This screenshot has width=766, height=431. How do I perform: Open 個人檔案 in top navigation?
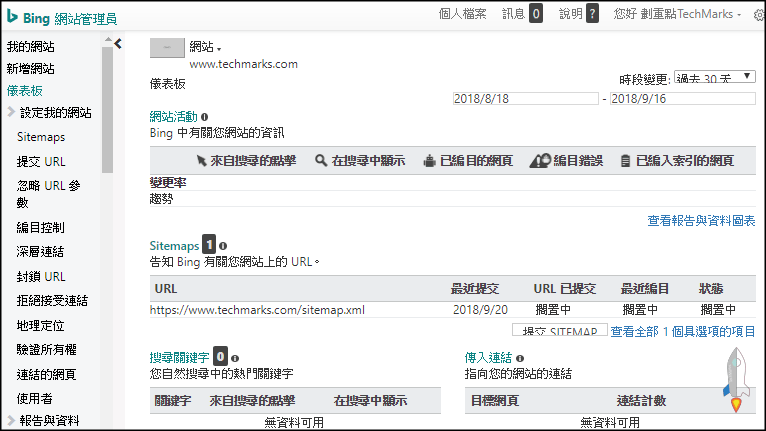(x=462, y=14)
